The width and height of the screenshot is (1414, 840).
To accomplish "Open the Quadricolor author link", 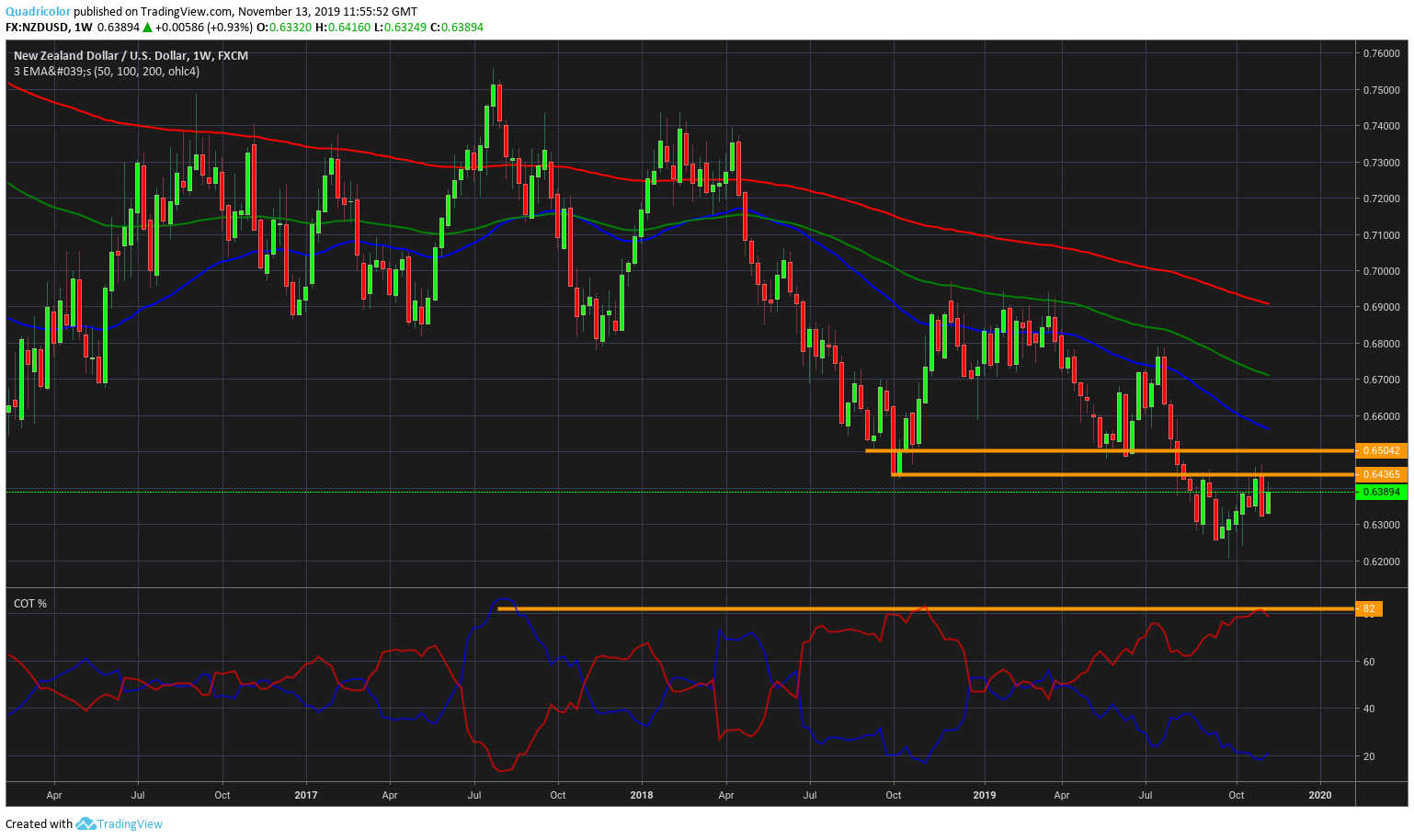I will [x=38, y=12].
